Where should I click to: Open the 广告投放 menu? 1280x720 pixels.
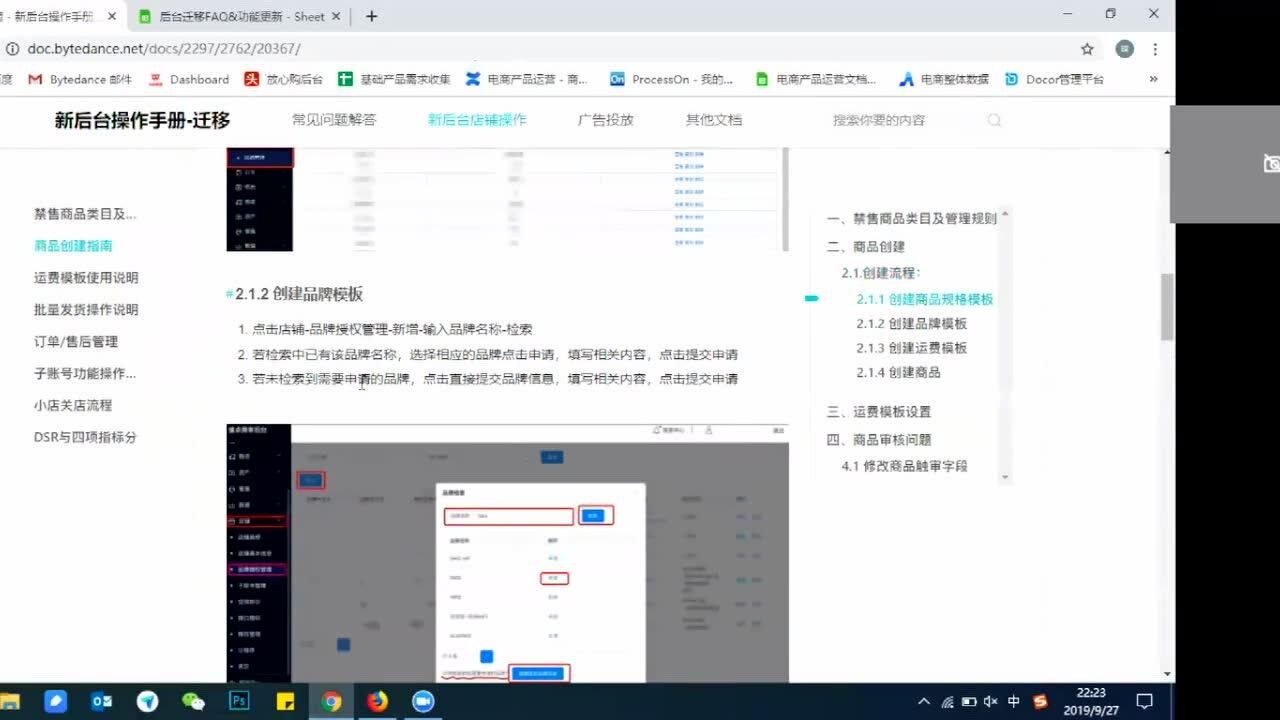(605, 120)
